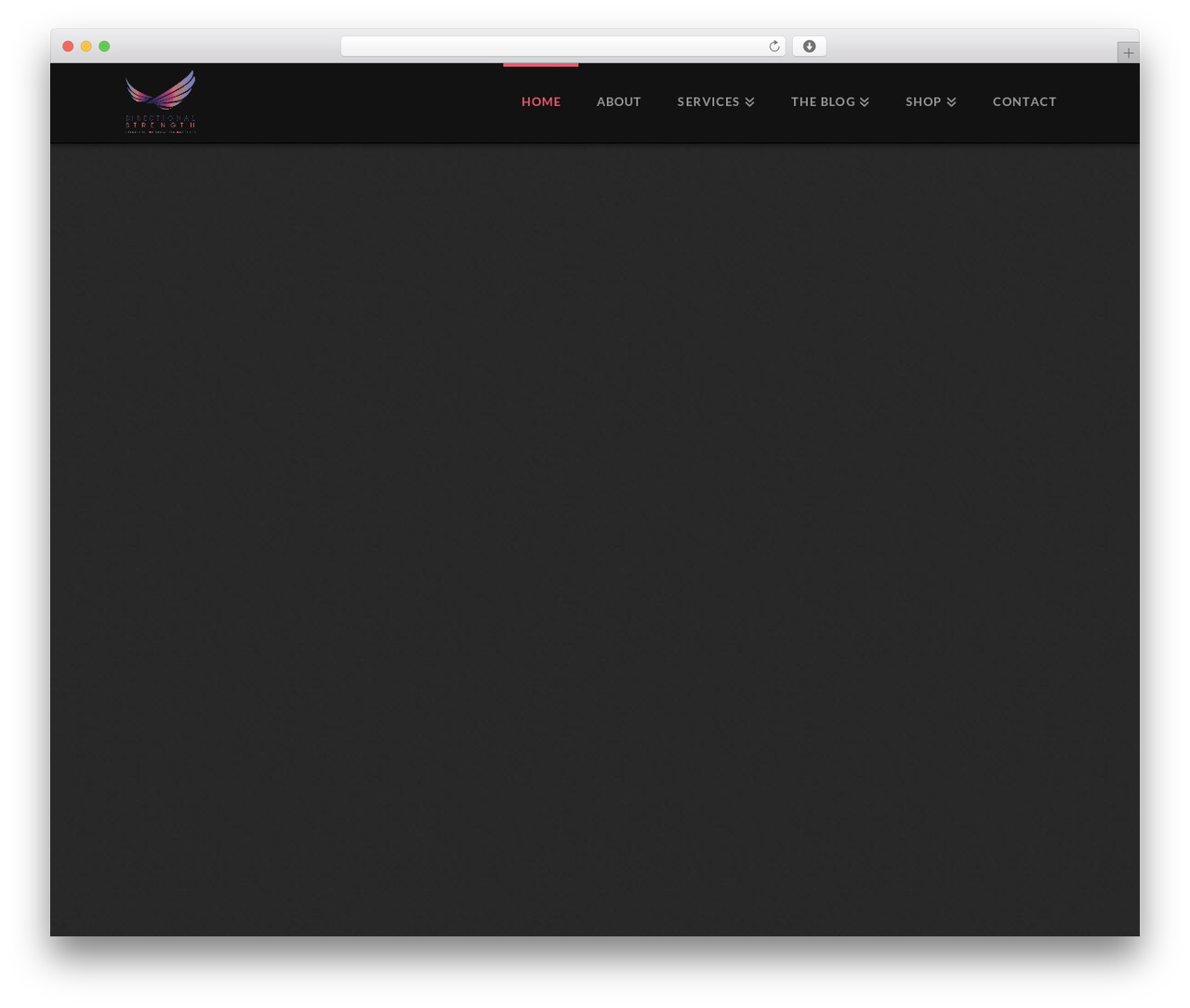Open the About page

click(x=619, y=101)
